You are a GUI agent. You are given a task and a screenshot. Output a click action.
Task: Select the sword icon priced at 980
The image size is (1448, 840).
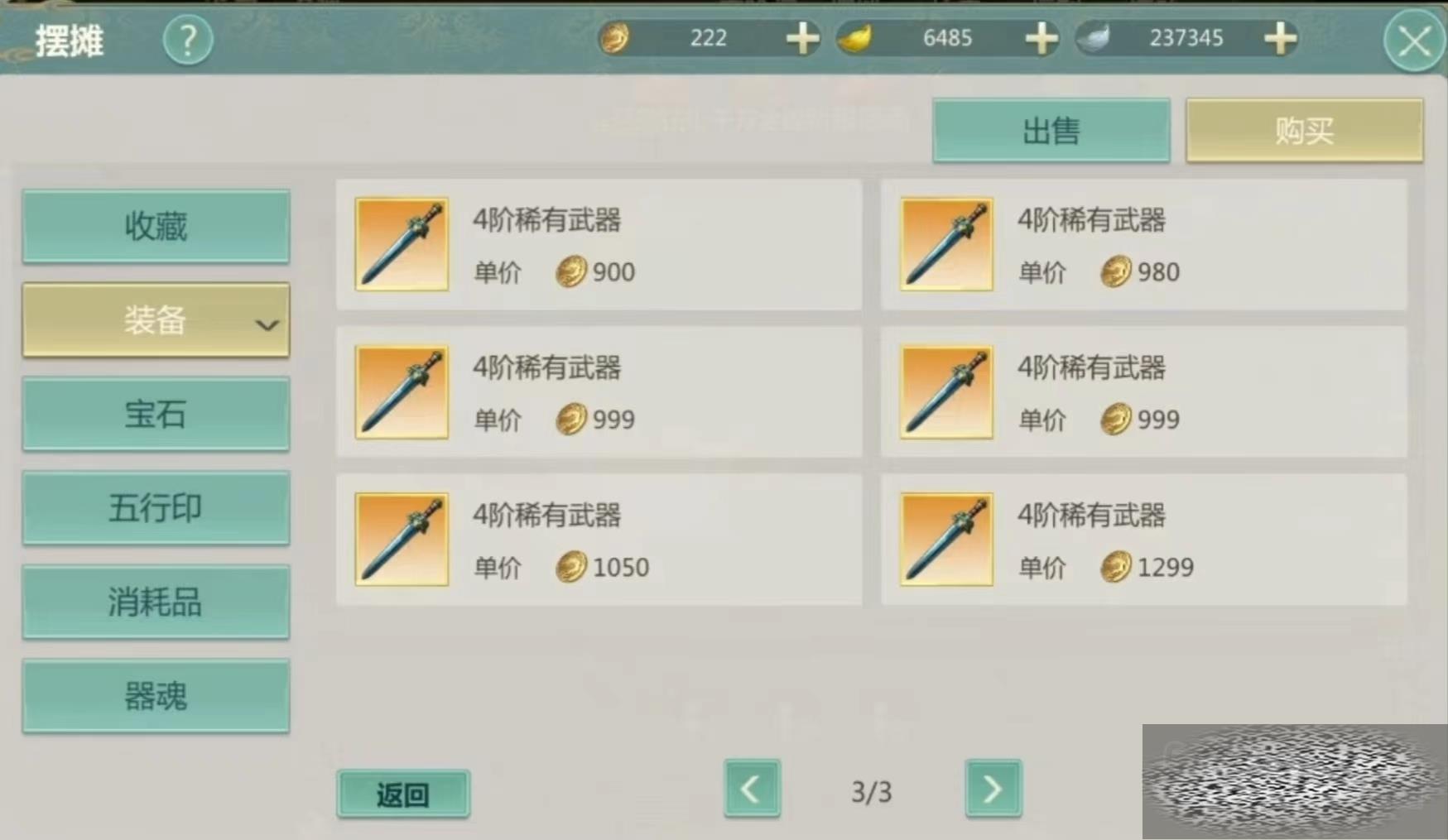(946, 244)
